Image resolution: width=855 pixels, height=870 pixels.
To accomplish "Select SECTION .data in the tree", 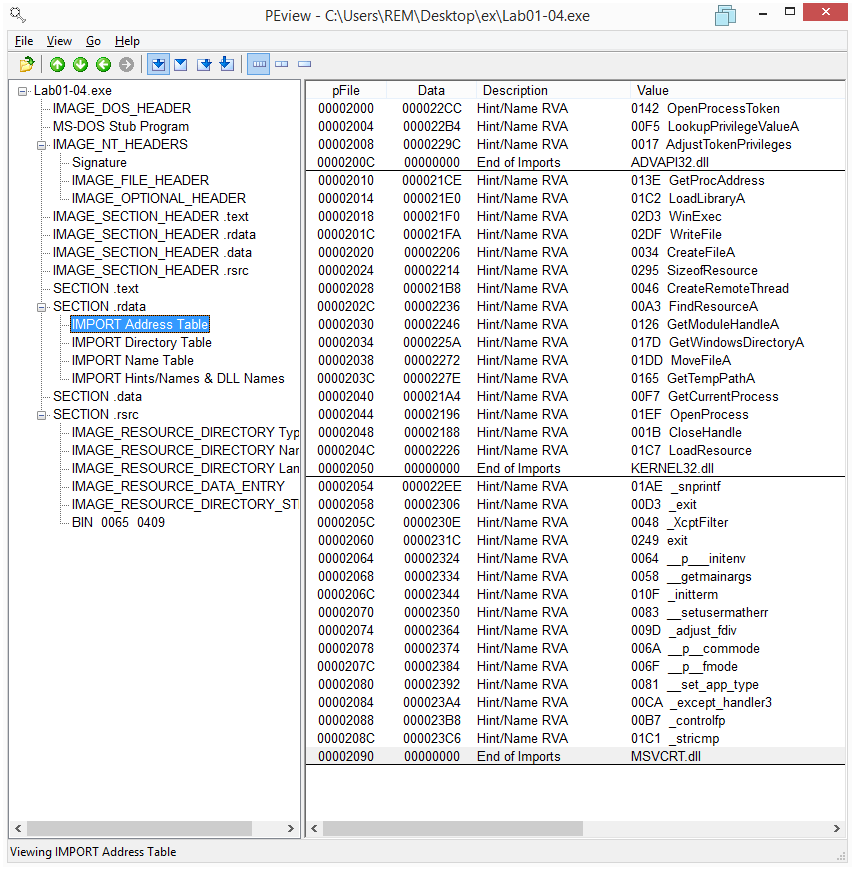I will click(97, 397).
